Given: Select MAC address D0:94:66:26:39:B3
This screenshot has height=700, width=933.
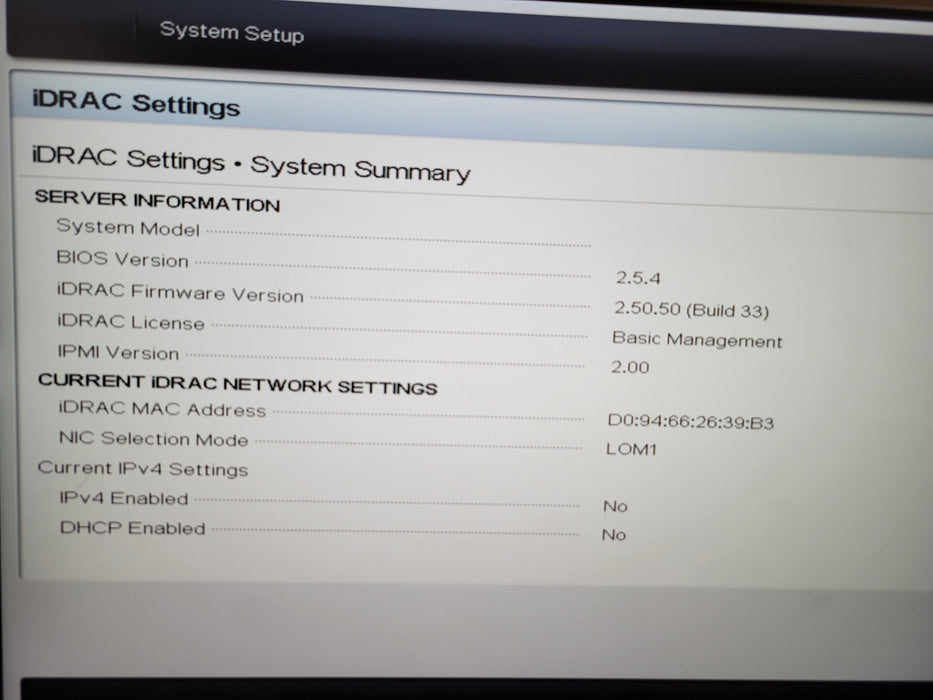Looking at the screenshot, I should click(690, 422).
